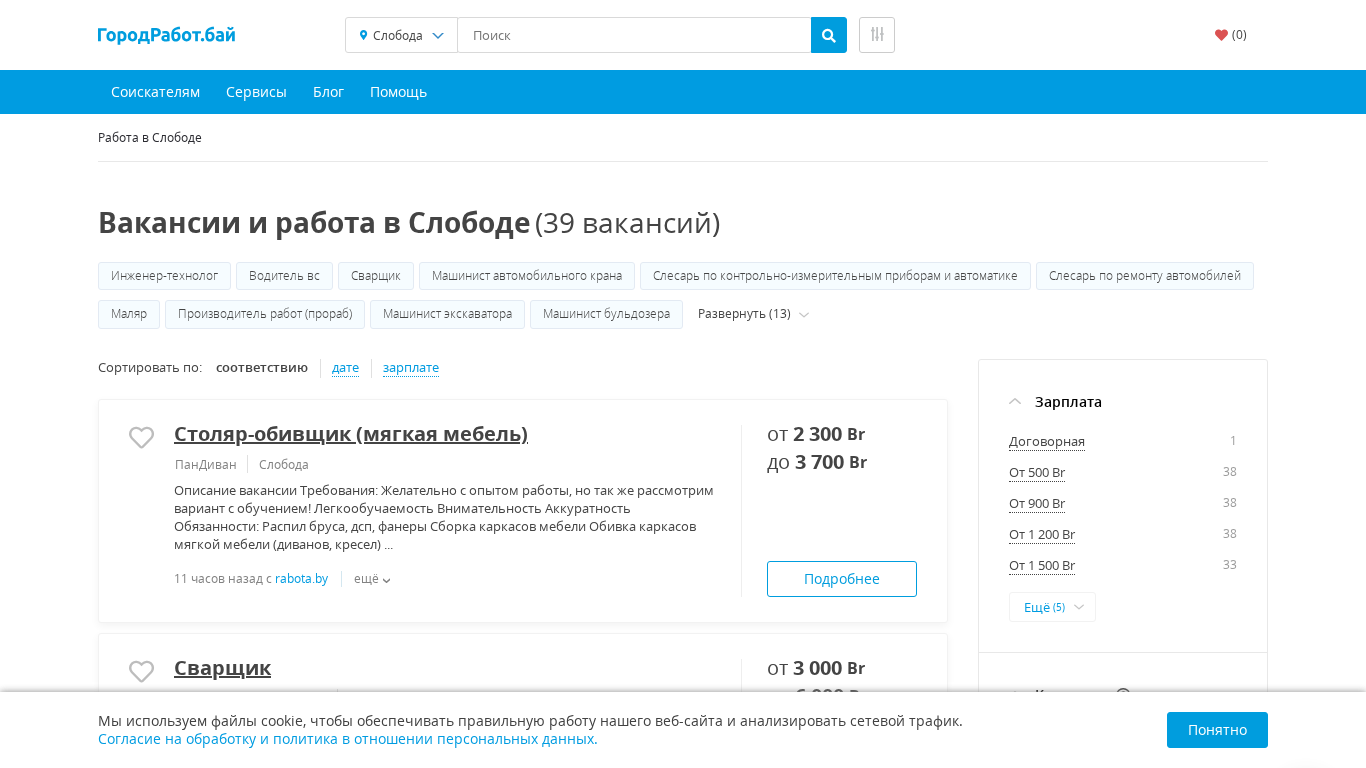This screenshot has width=1366, height=768.
Task: Open Сервисы menu
Action: coord(256,92)
